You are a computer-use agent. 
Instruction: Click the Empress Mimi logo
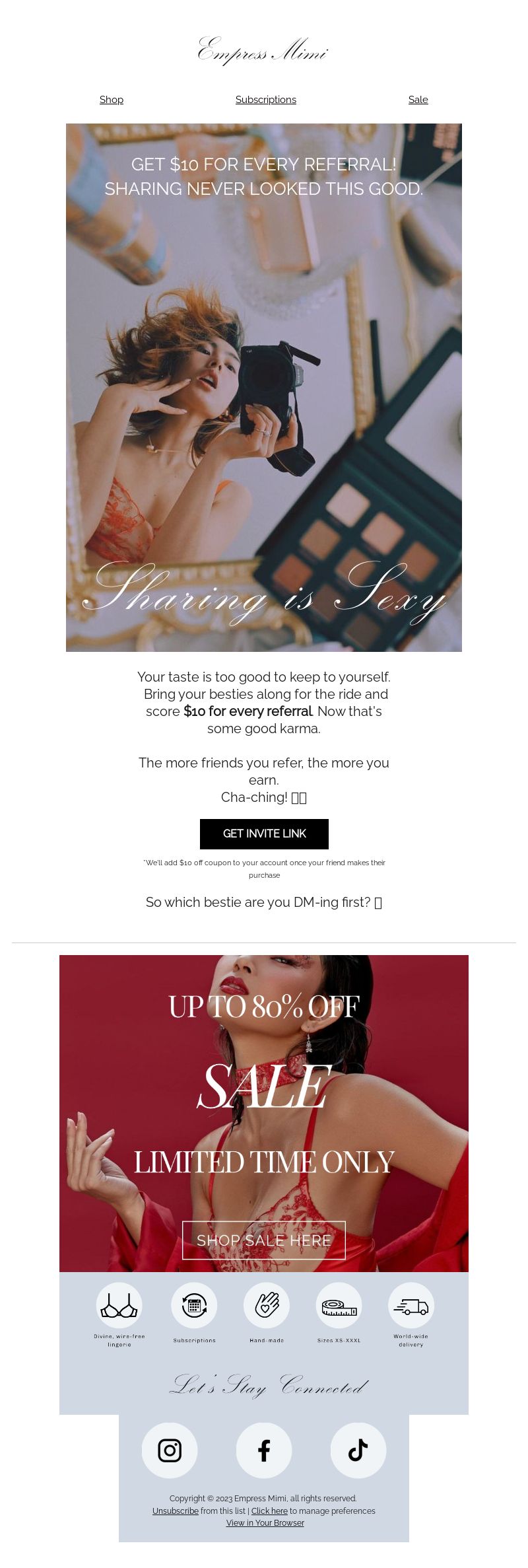[263, 51]
